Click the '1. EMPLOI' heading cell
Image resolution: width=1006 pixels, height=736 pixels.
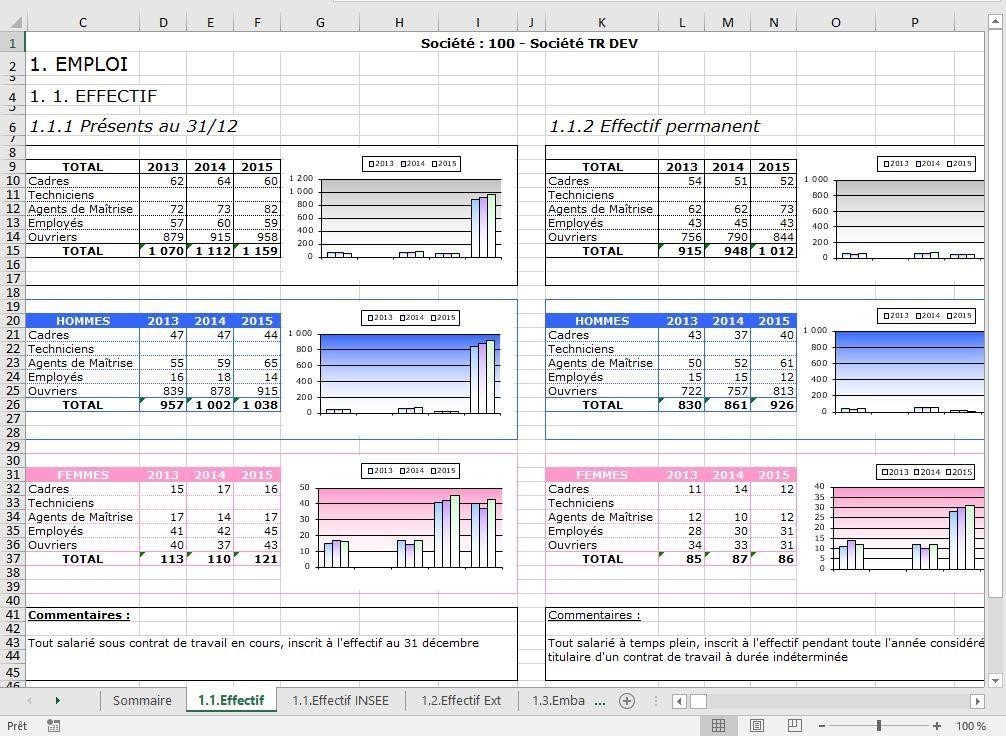[x=79, y=64]
